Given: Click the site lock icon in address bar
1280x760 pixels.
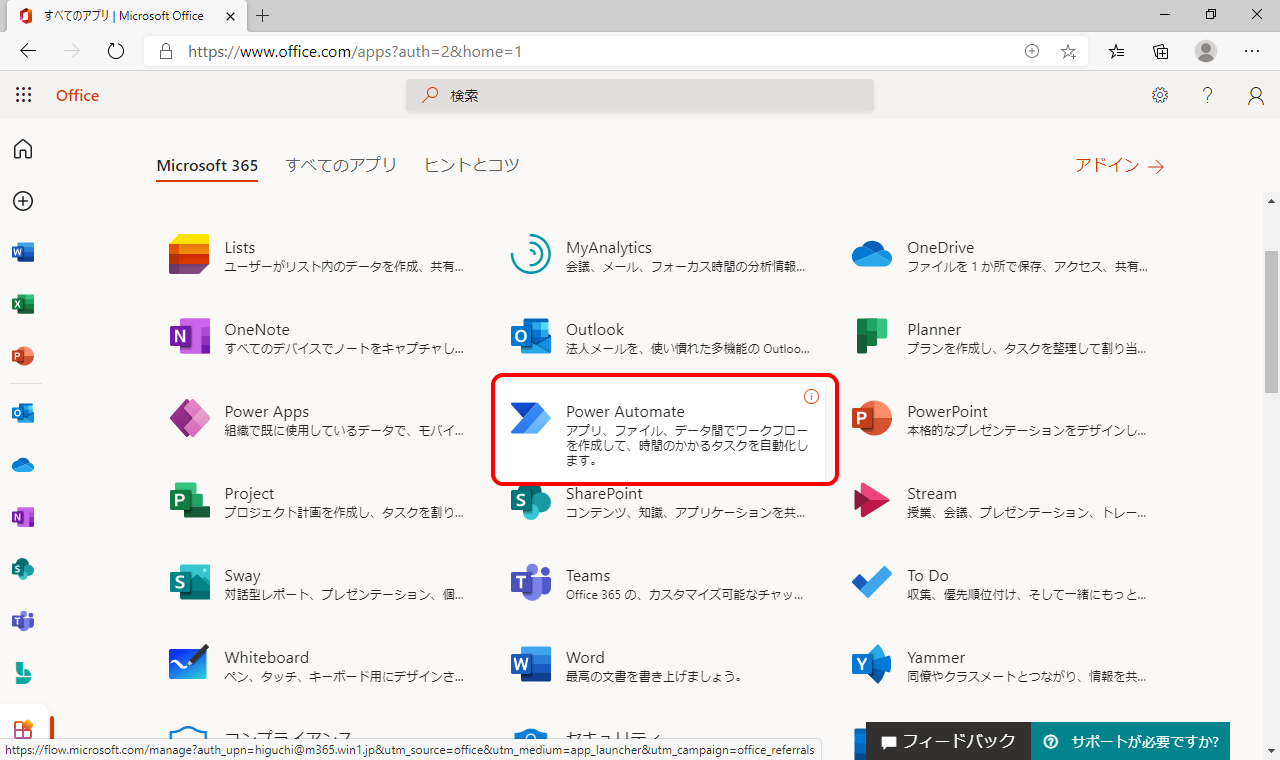Looking at the screenshot, I should click(166, 51).
